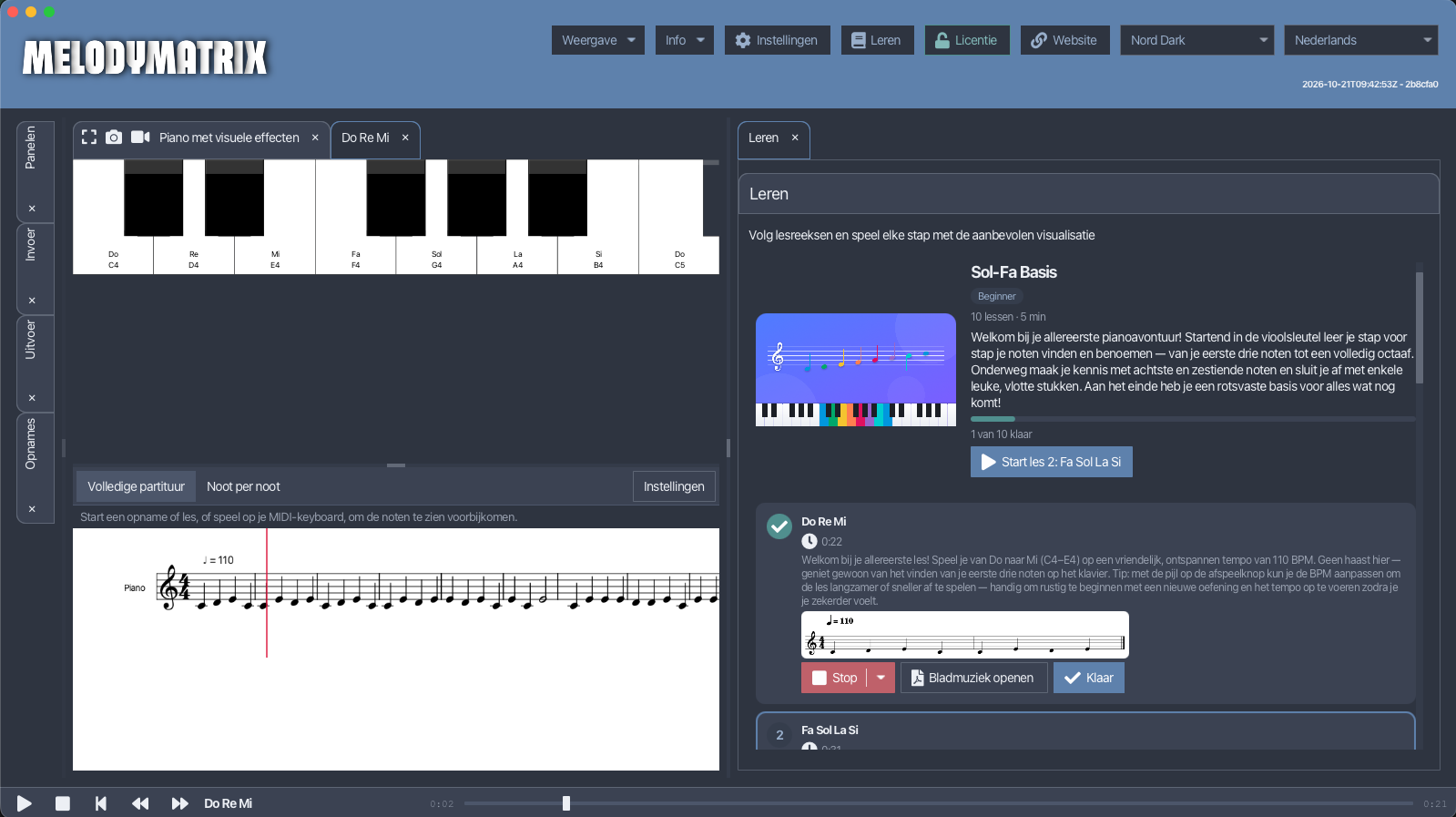Fast forward the Do Re Mi playback
The image size is (1456, 817).
[x=179, y=803]
